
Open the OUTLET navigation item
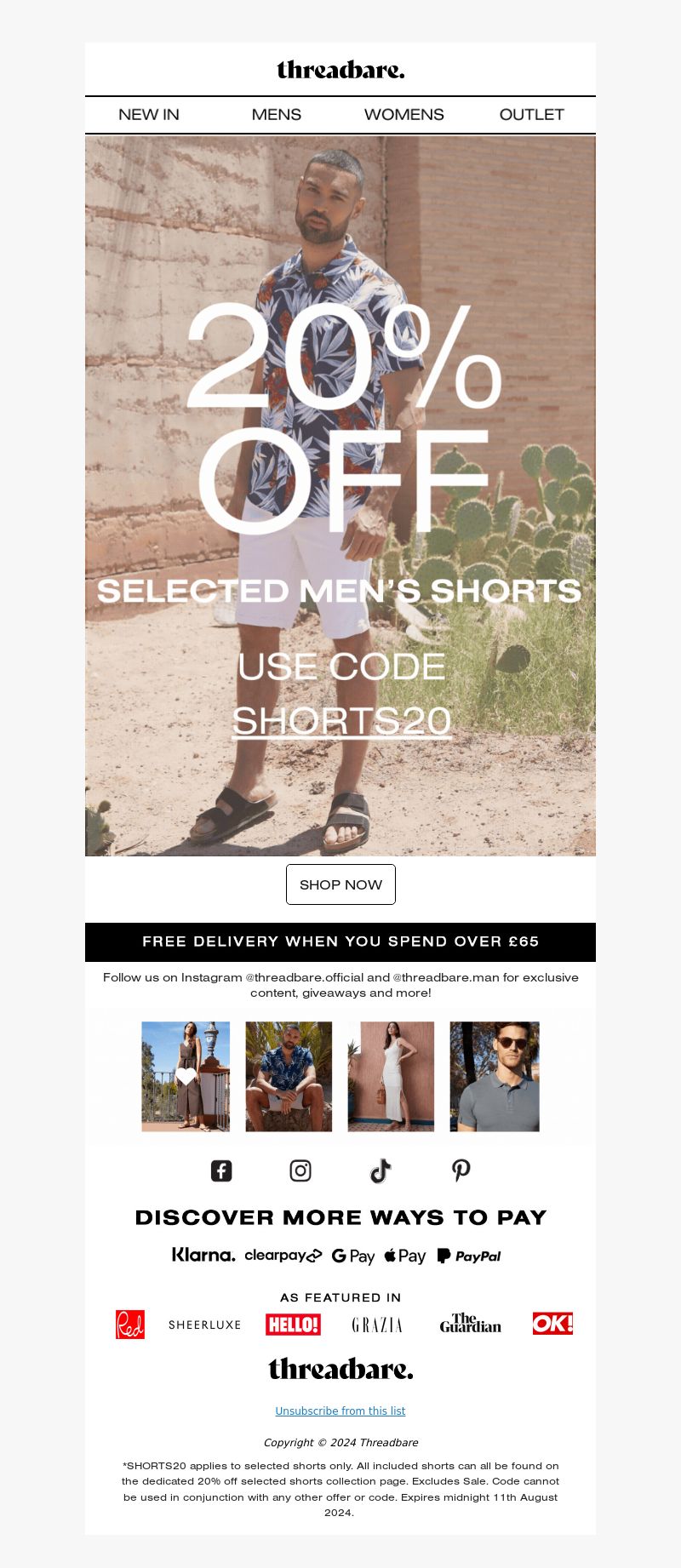(532, 114)
